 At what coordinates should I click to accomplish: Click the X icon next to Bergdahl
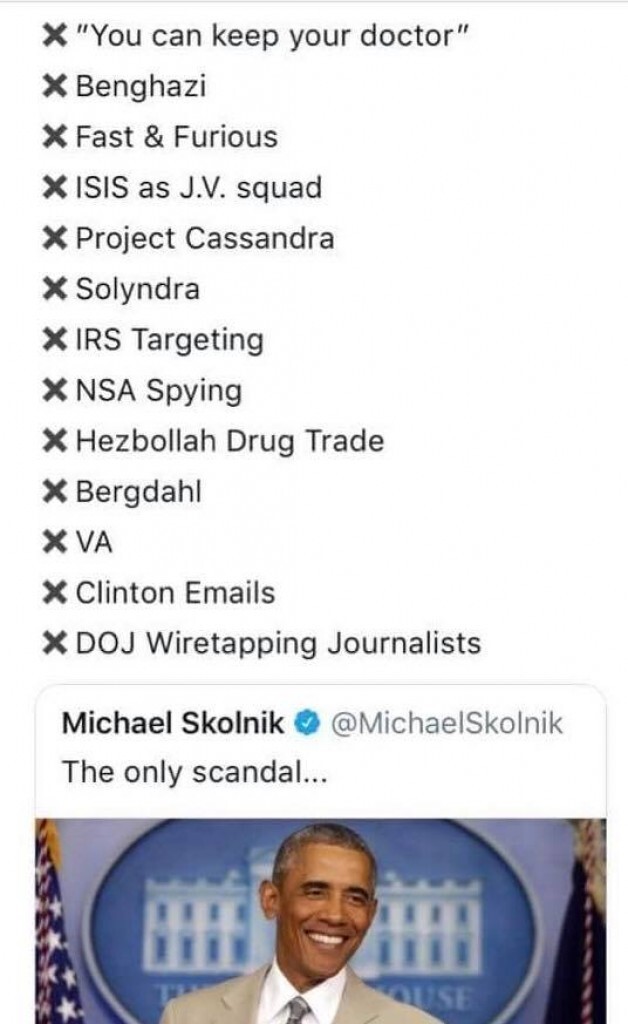point(55,492)
